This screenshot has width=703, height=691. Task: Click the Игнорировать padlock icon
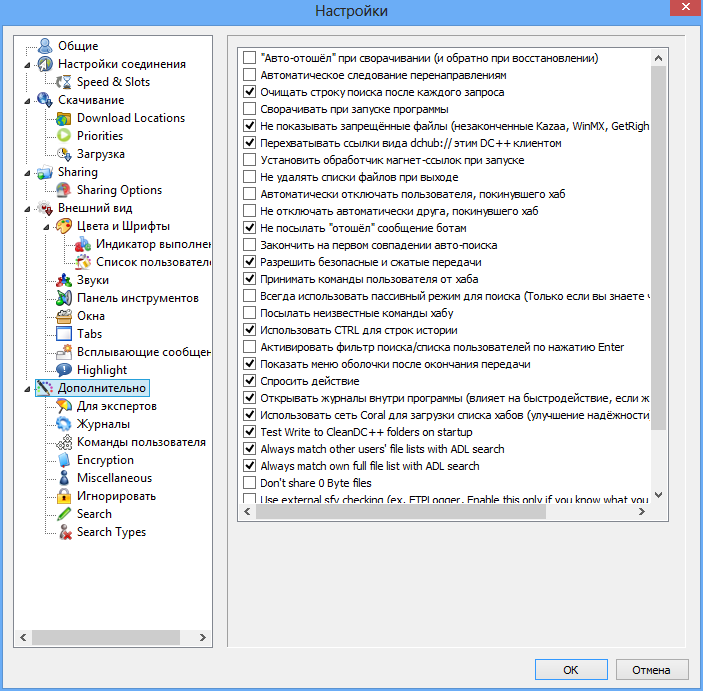[x=64, y=496]
